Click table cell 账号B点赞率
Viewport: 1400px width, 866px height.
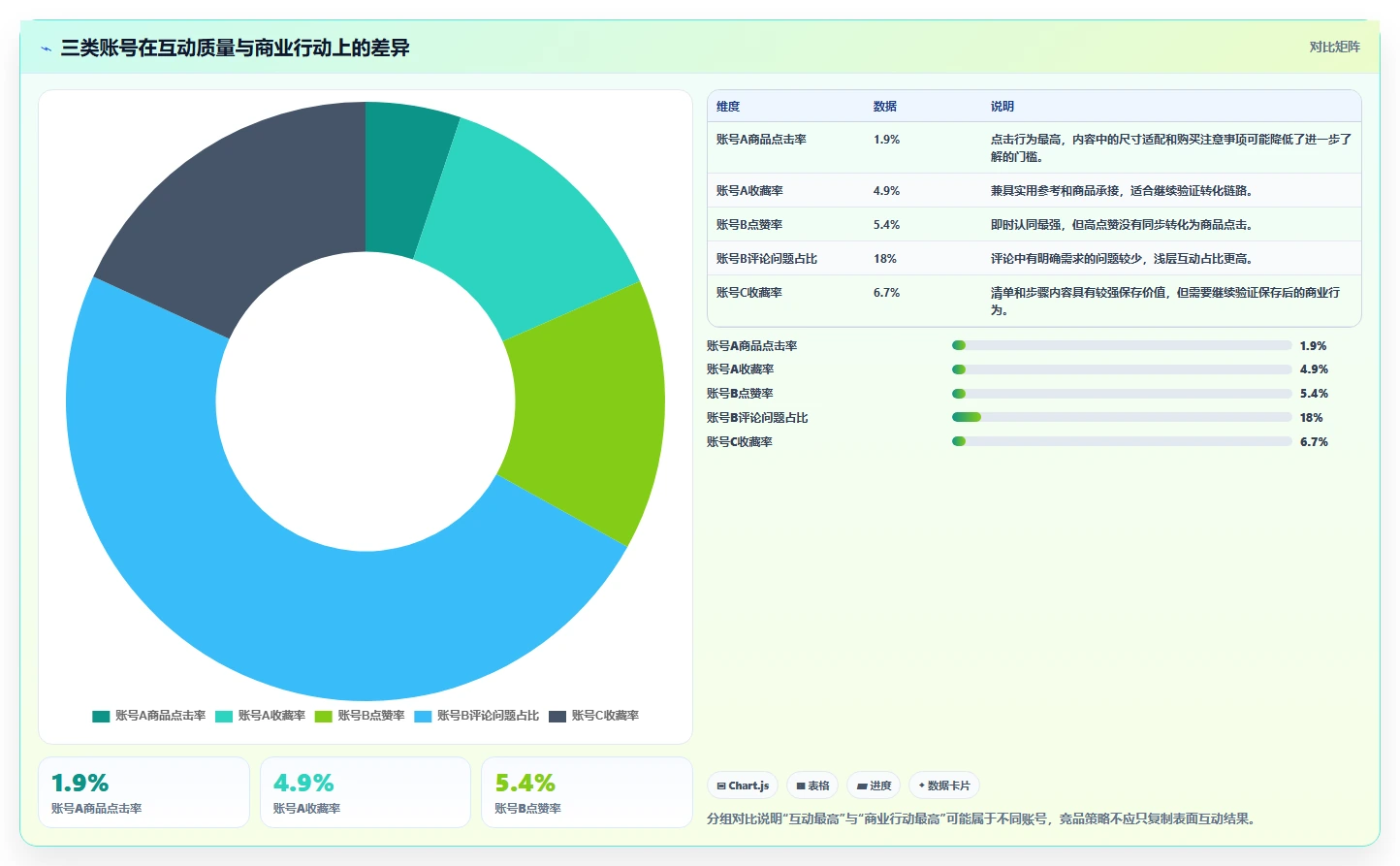pos(749,225)
